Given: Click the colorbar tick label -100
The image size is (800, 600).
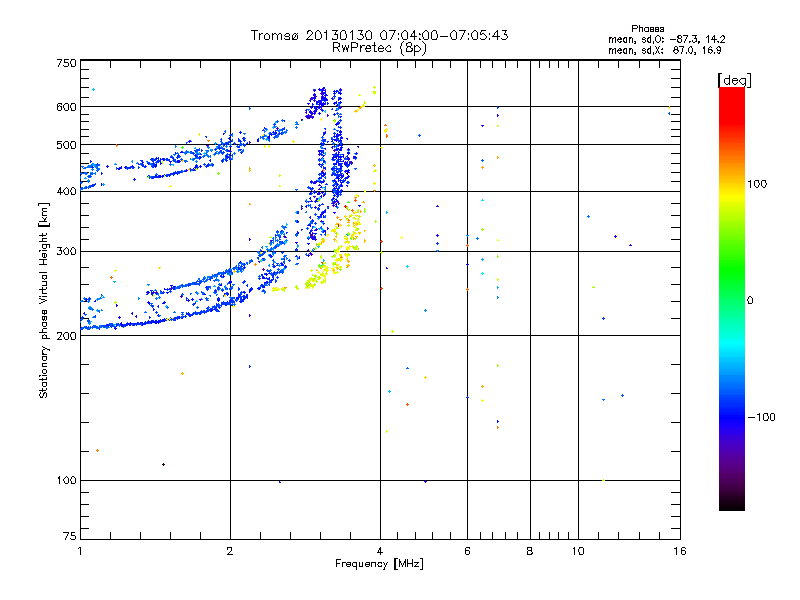Looking at the screenshot, I should (761, 417).
